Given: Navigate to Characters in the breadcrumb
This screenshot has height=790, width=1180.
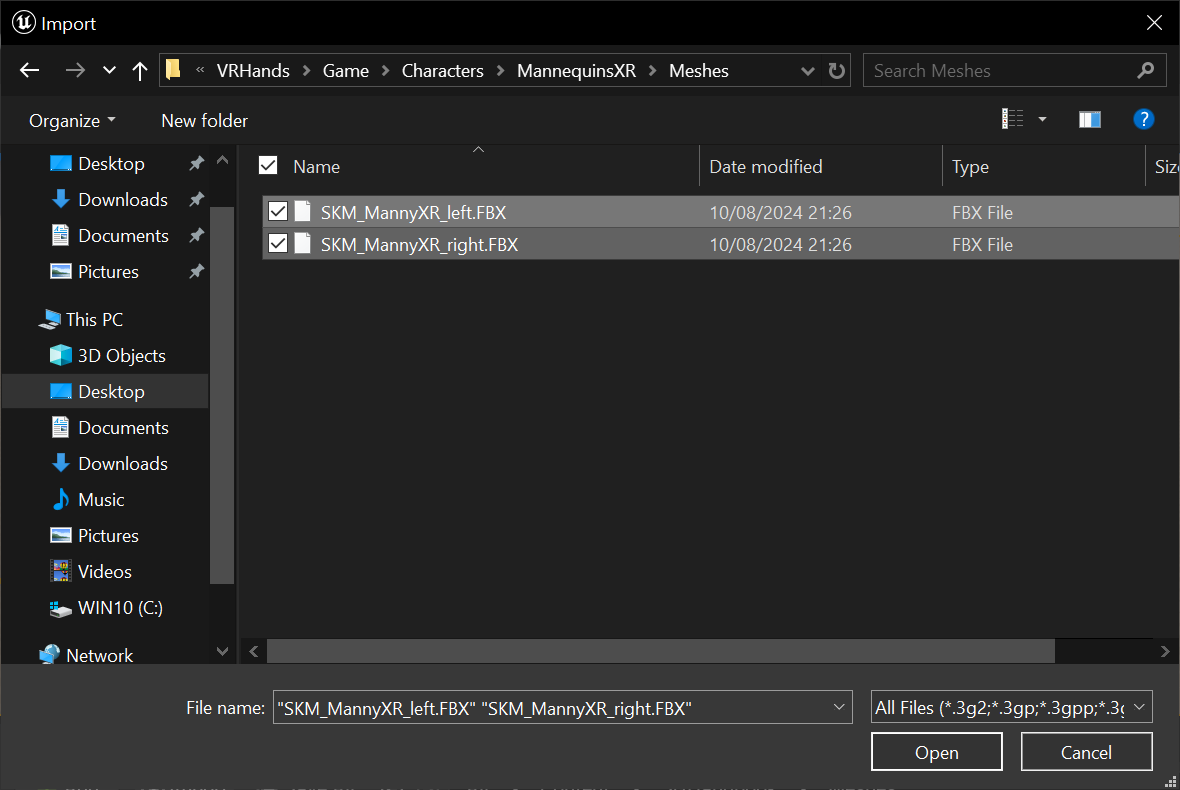Looking at the screenshot, I should tap(442, 70).
